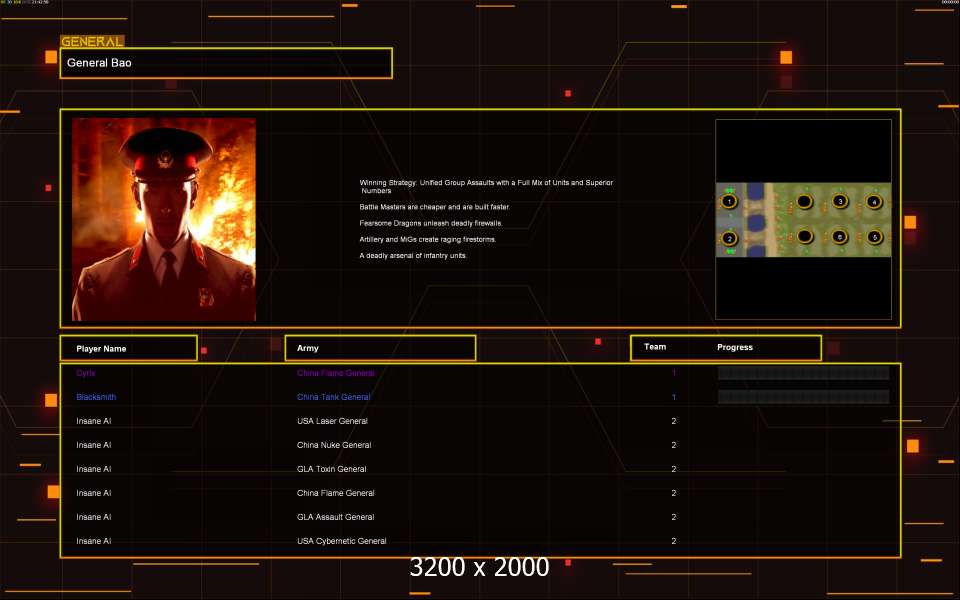Click the Team column header
Screen dimensions: 960x600
tap(655, 347)
